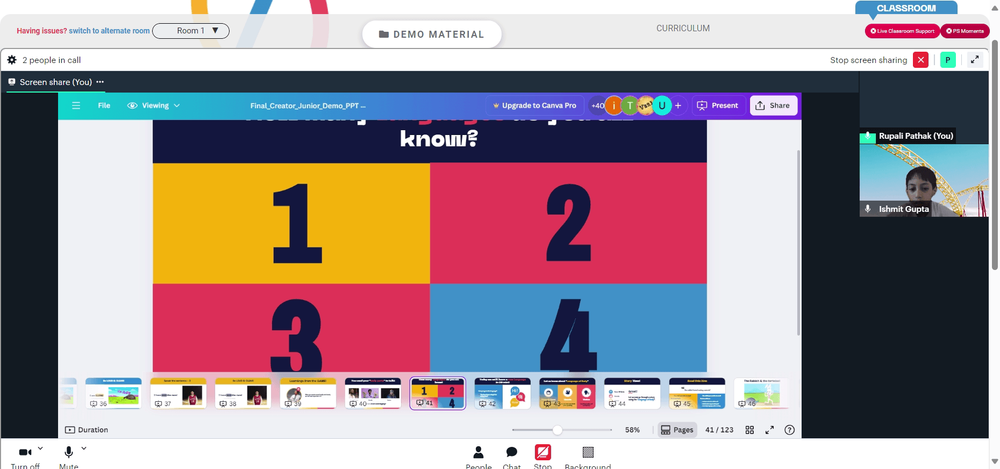Select slide thumbnail 40
The image size is (1000, 469).
pos(373,393)
